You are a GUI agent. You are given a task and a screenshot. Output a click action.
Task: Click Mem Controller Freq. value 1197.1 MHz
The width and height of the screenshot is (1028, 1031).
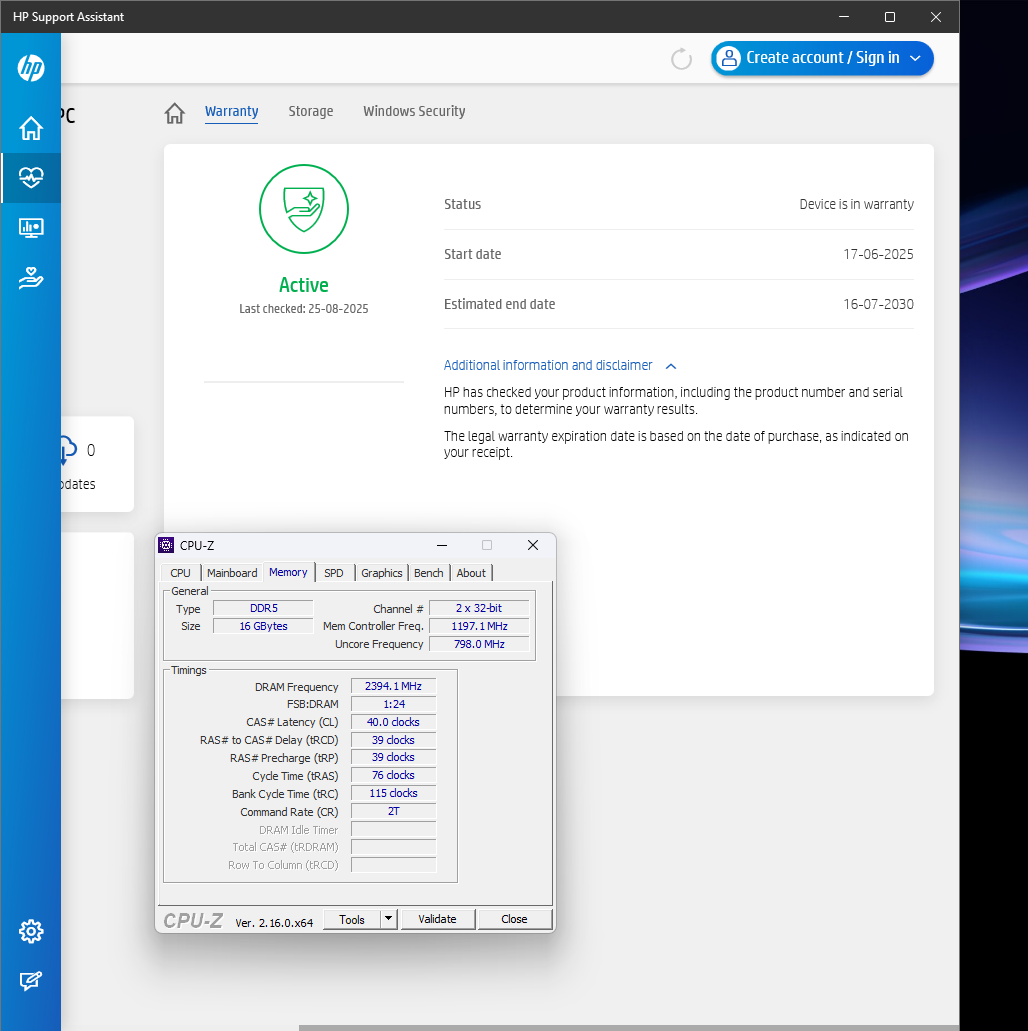479,626
